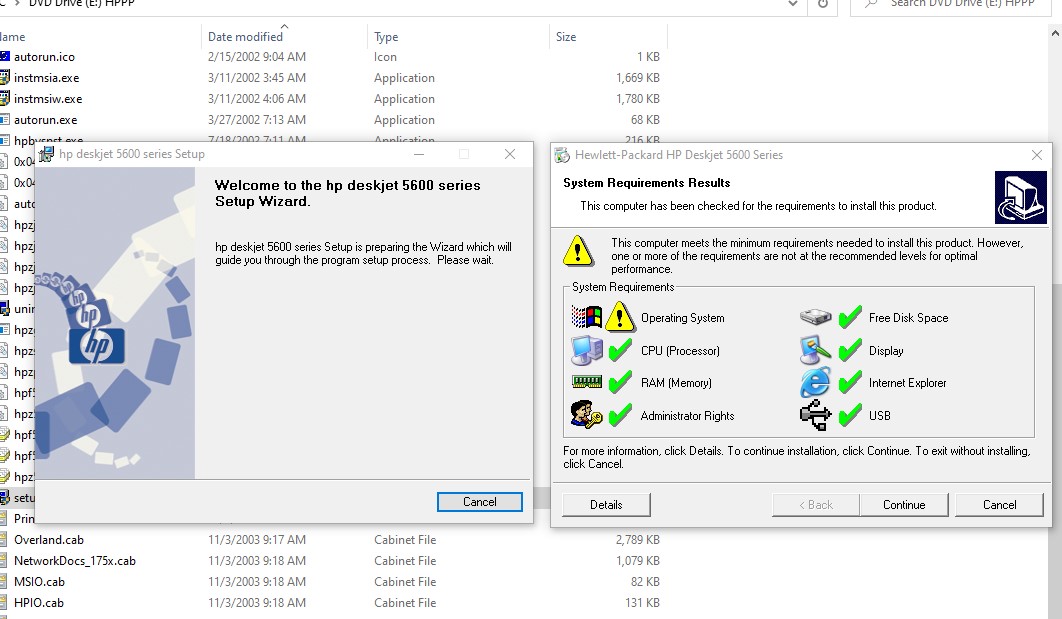The width and height of the screenshot is (1062, 619).
Task: Click the Free Disk Space drive icon
Action: pyautogui.click(x=815, y=317)
